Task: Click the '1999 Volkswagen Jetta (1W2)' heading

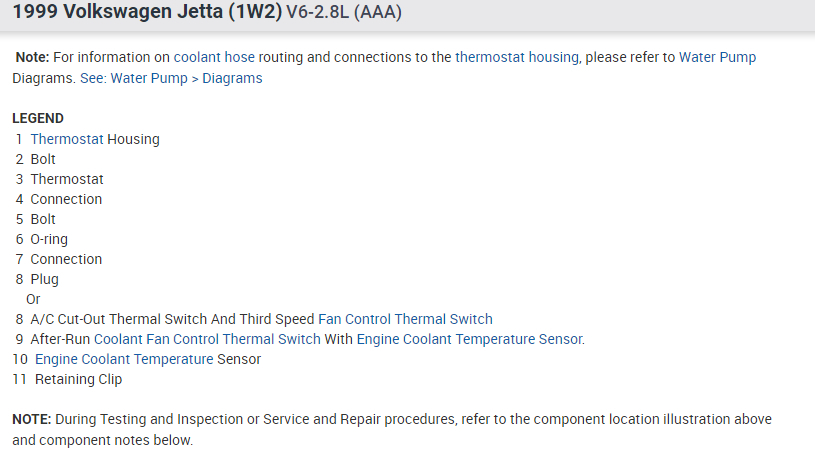Action: point(146,14)
